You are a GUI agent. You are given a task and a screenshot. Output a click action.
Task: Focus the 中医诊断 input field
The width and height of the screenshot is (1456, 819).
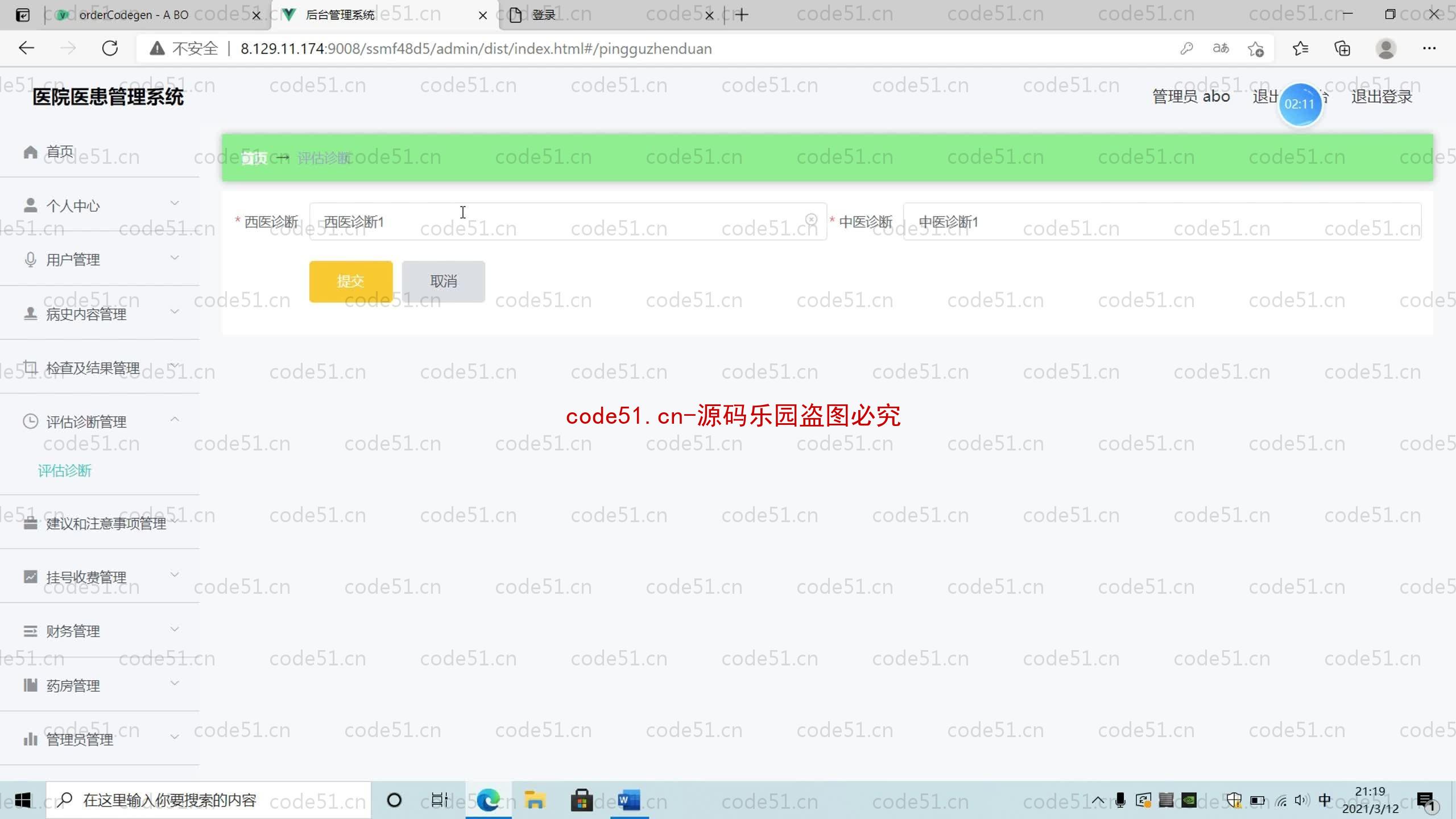click(1162, 222)
